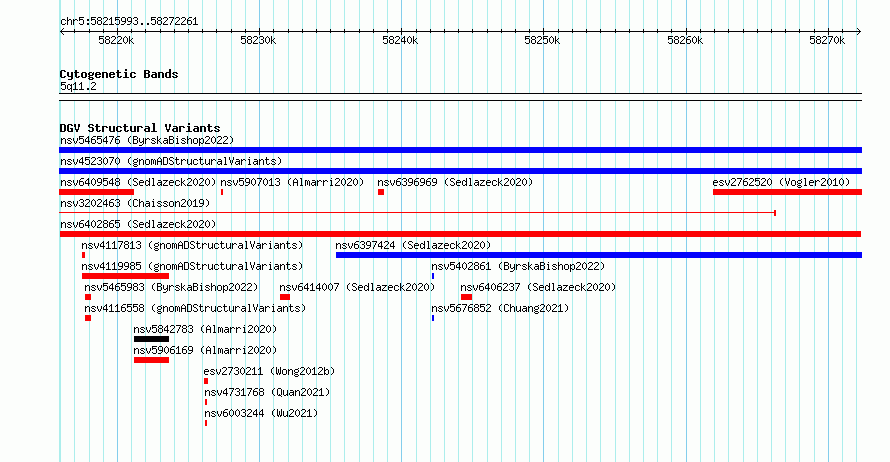
Task: Click nsv6003244 (Wu2021) label
Action: point(261,413)
